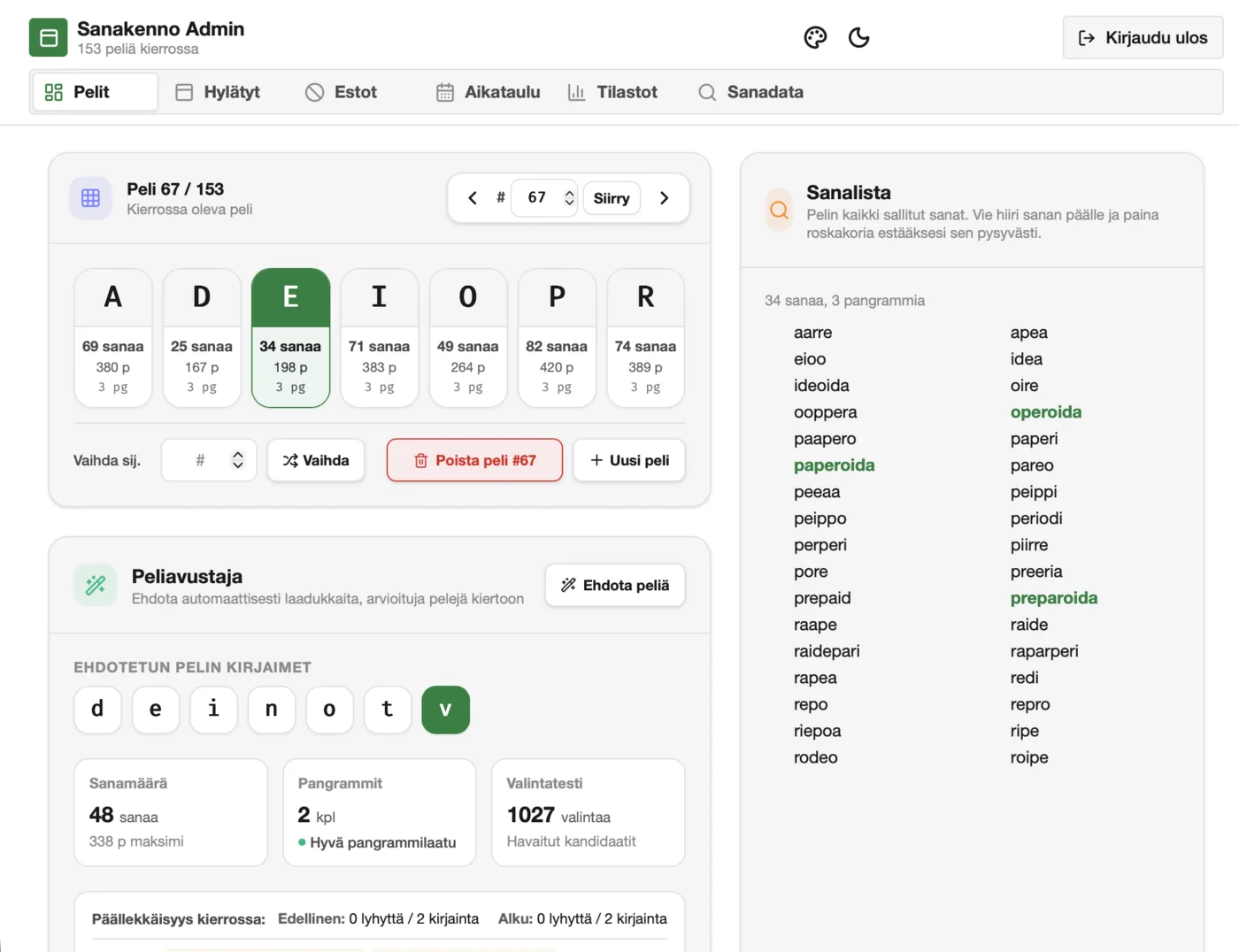The width and height of the screenshot is (1239, 952).
Task: Select center letter R card
Action: tap(645, 338)
